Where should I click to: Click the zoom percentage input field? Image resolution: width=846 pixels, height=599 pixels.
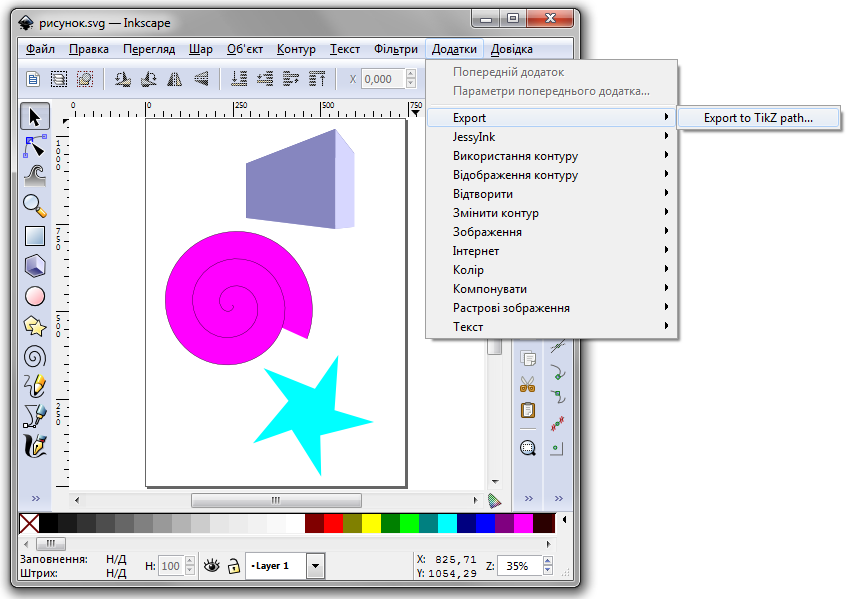(518, 566)
